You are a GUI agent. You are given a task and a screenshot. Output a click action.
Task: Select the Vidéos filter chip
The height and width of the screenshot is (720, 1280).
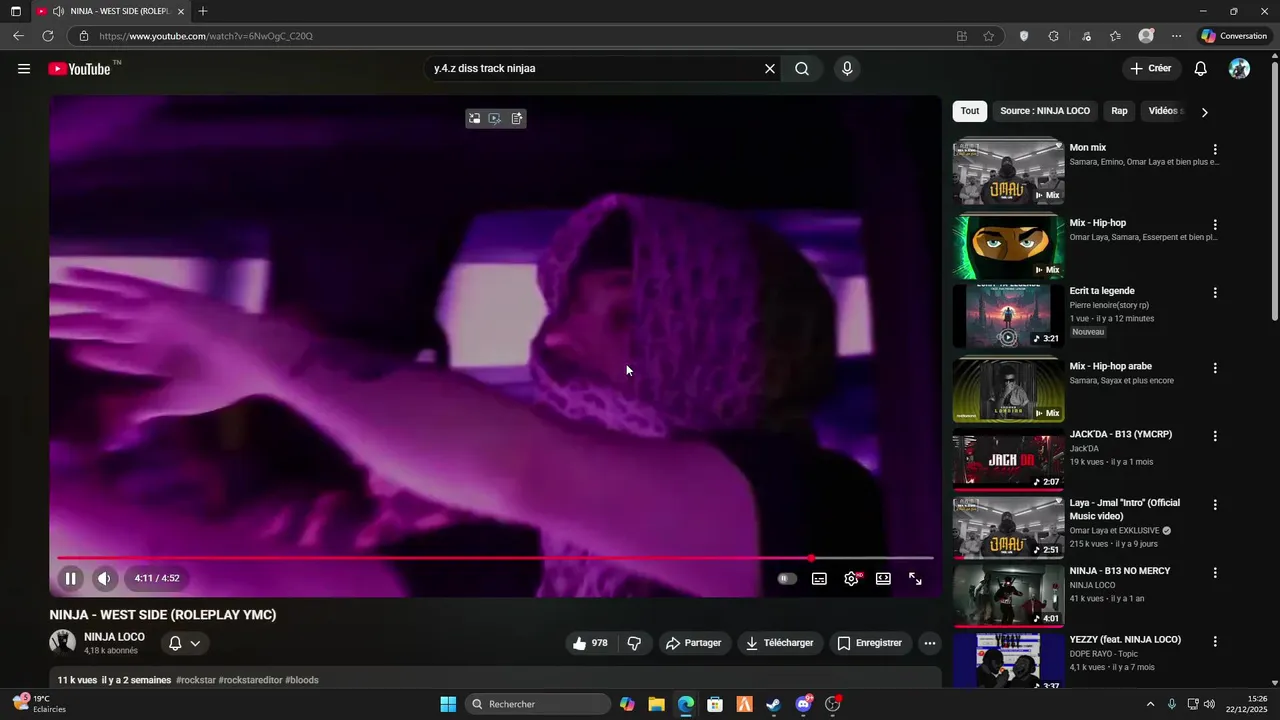[x=1165, y=111]
